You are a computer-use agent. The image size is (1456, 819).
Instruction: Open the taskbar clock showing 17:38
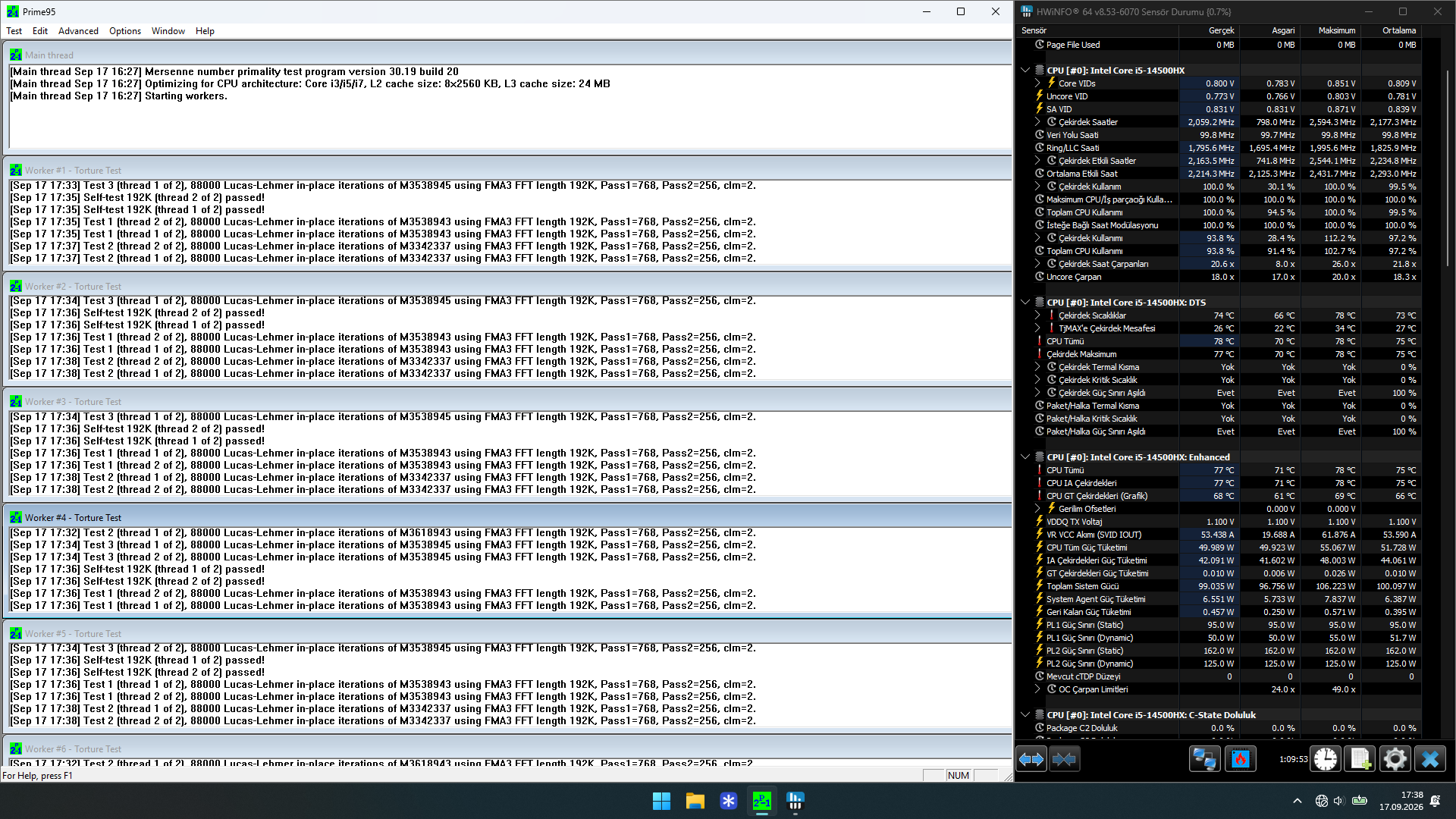[x=1401, y=801]
